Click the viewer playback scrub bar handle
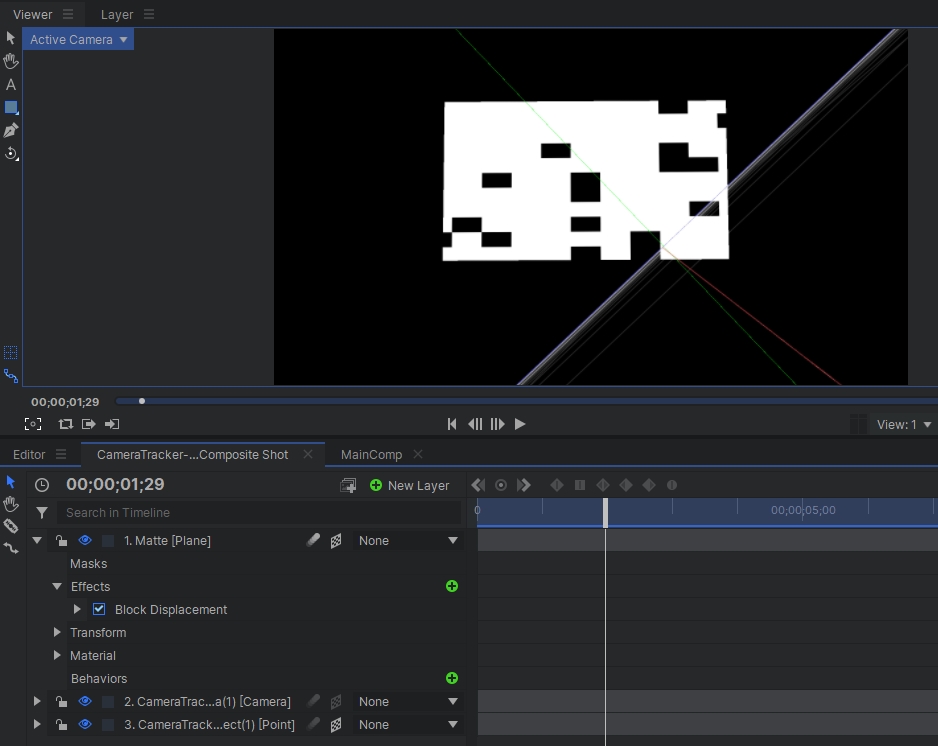 coord(142,401)
